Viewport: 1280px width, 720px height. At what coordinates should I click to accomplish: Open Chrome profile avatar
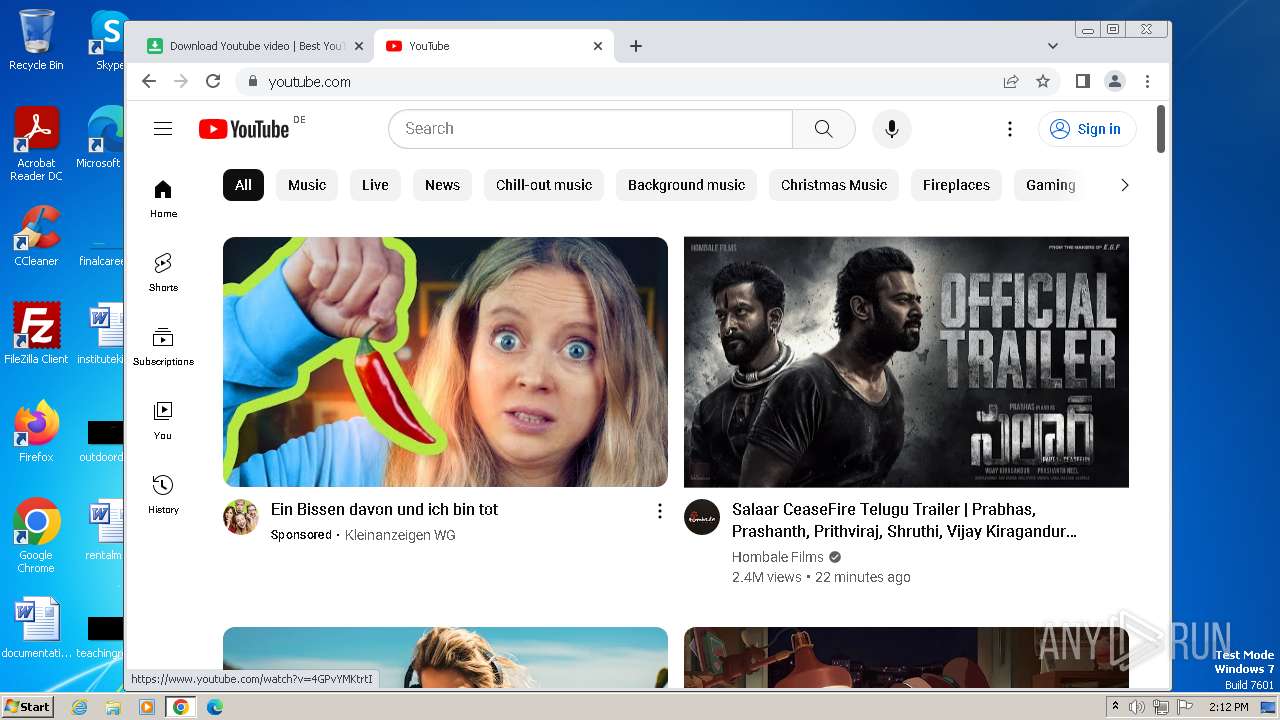[1115, 82]
